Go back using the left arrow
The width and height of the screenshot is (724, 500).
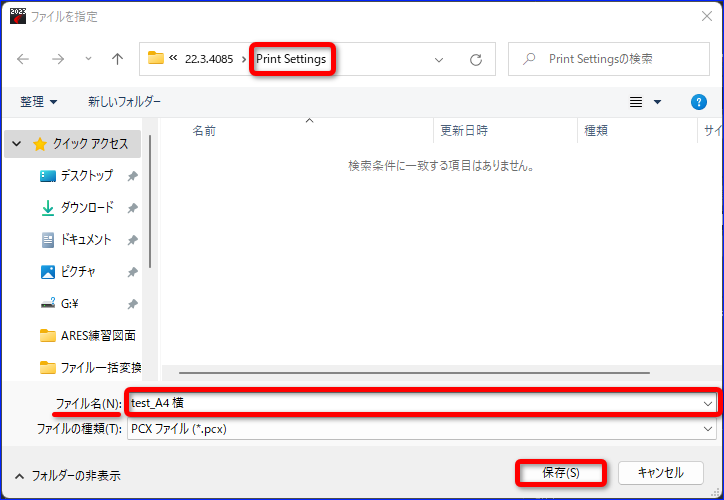[x=23, y=59]
